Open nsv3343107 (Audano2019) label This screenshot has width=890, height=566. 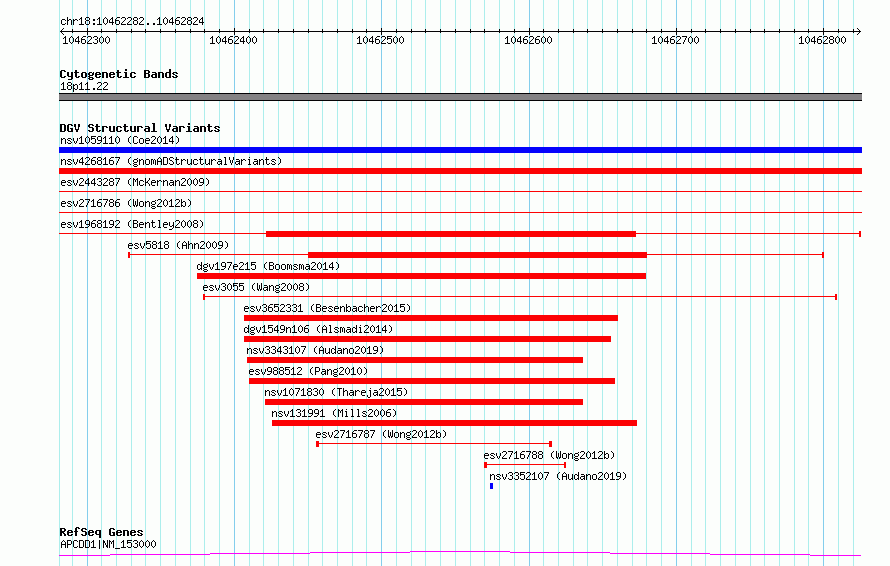[x=315, y=350]
